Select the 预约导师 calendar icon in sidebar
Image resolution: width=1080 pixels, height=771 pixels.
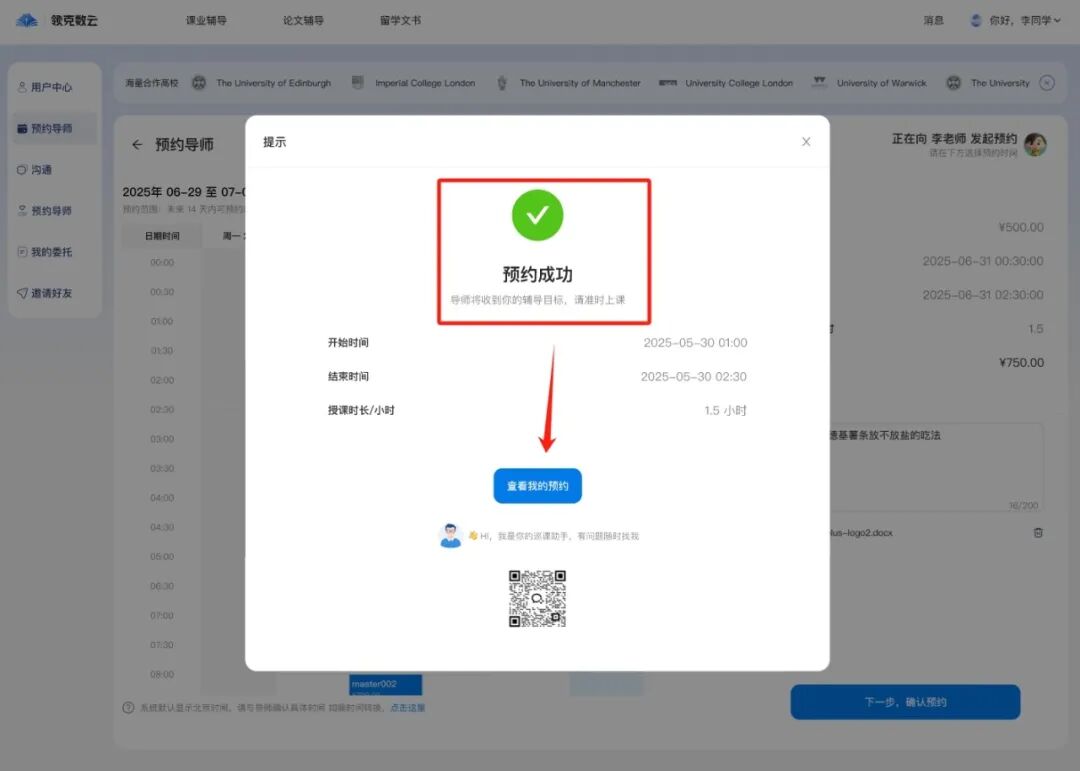coord(24,128)
